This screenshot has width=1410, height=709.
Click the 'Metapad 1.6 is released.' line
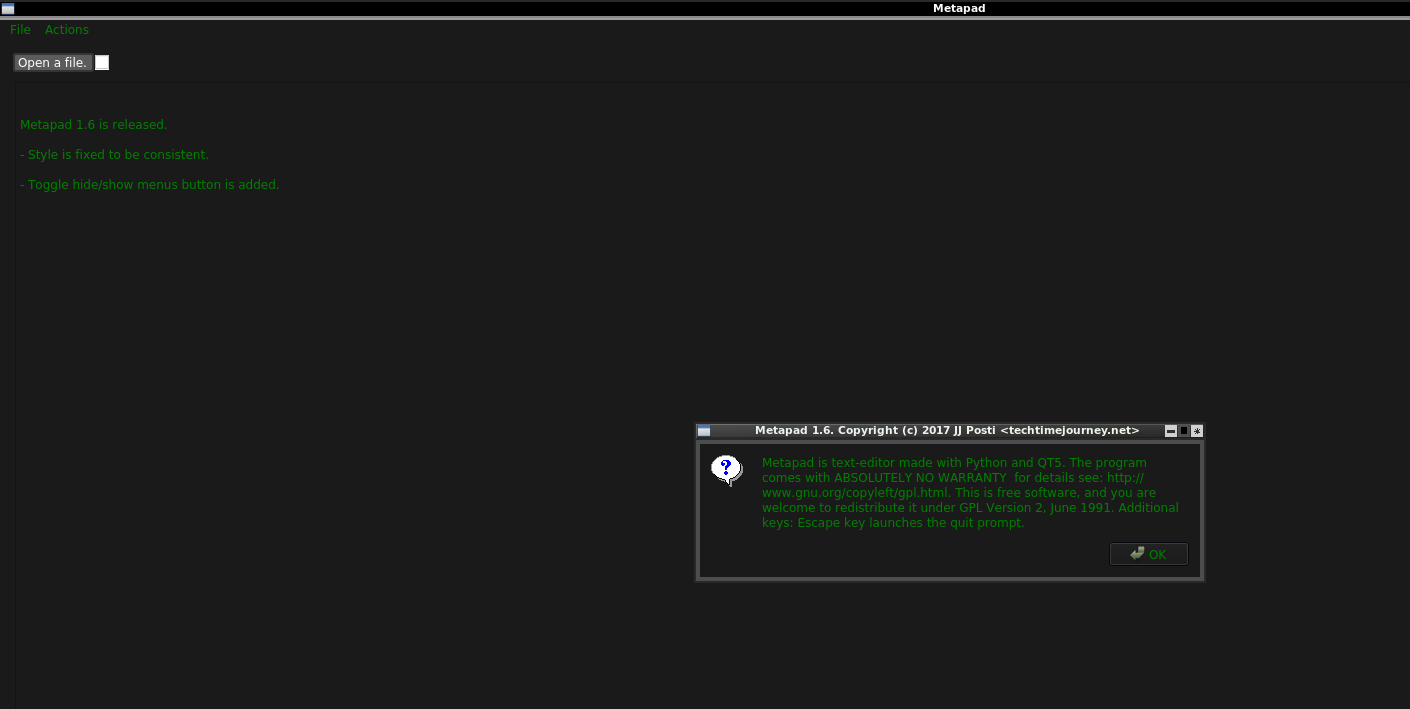[x=94, y=125]
